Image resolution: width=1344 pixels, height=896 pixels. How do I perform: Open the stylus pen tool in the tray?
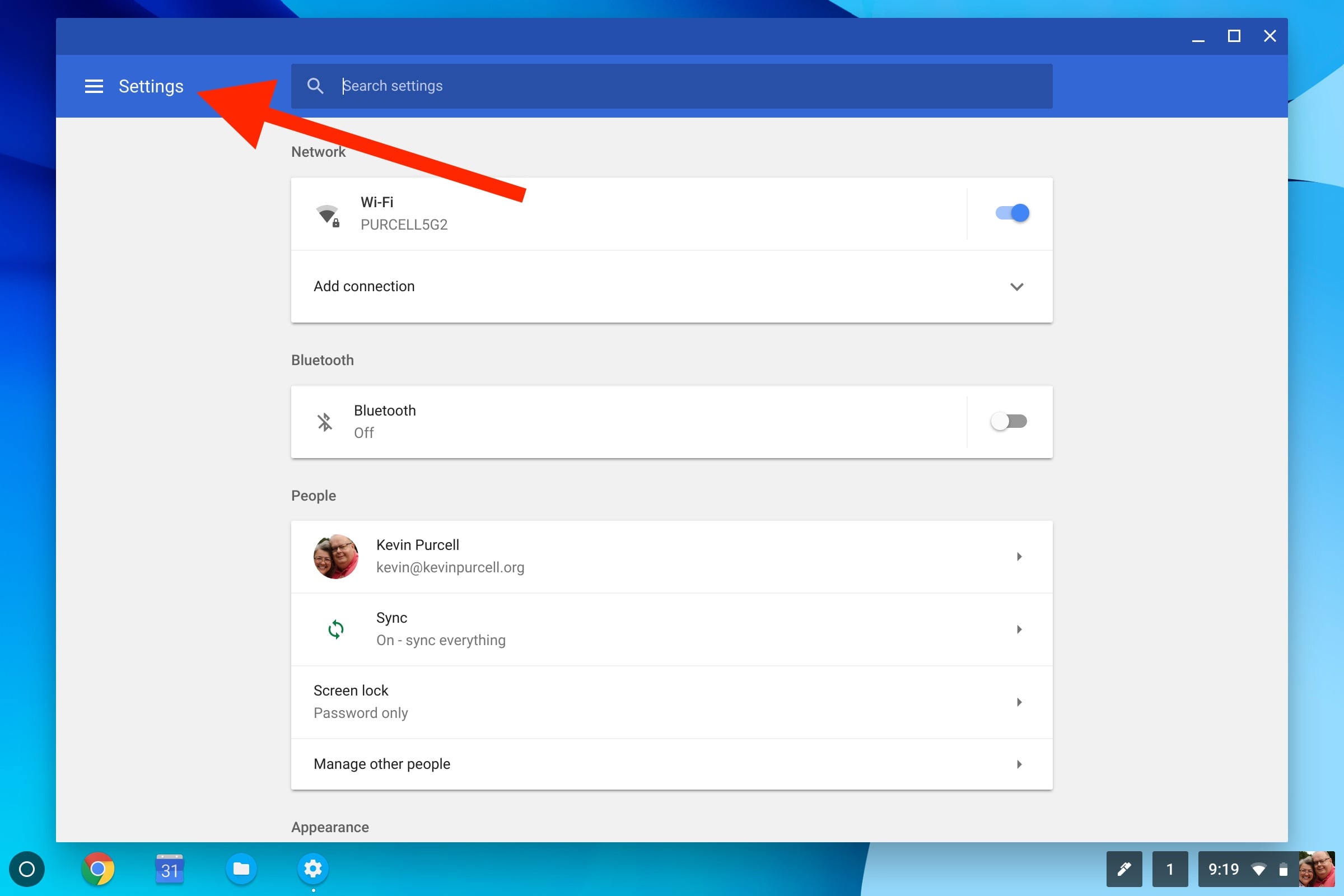tap(1124, 869)
